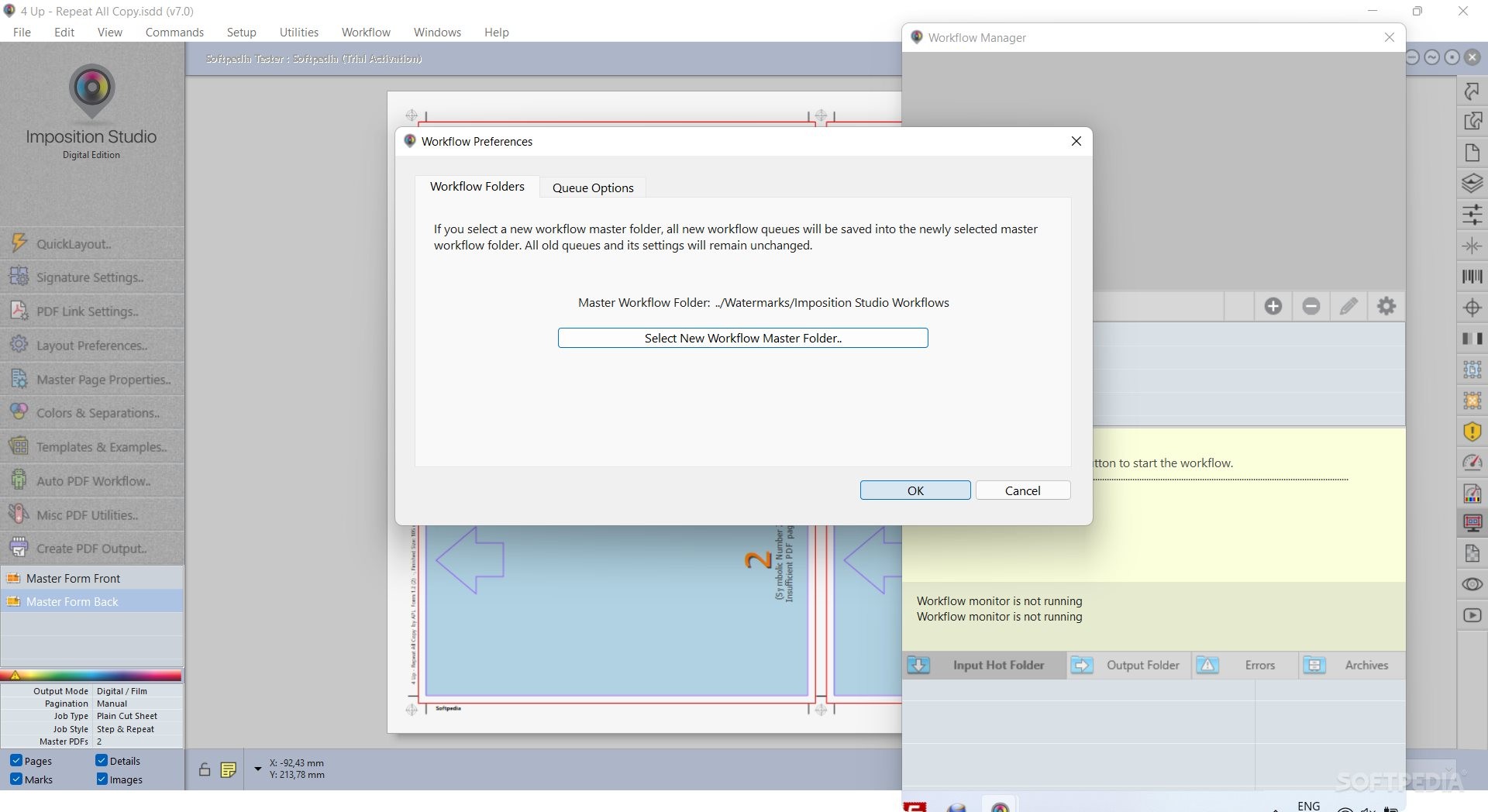This screenshot has width=1488, height=812.
Task: Open the Workflow menu
Action: (x=366, y=32)
